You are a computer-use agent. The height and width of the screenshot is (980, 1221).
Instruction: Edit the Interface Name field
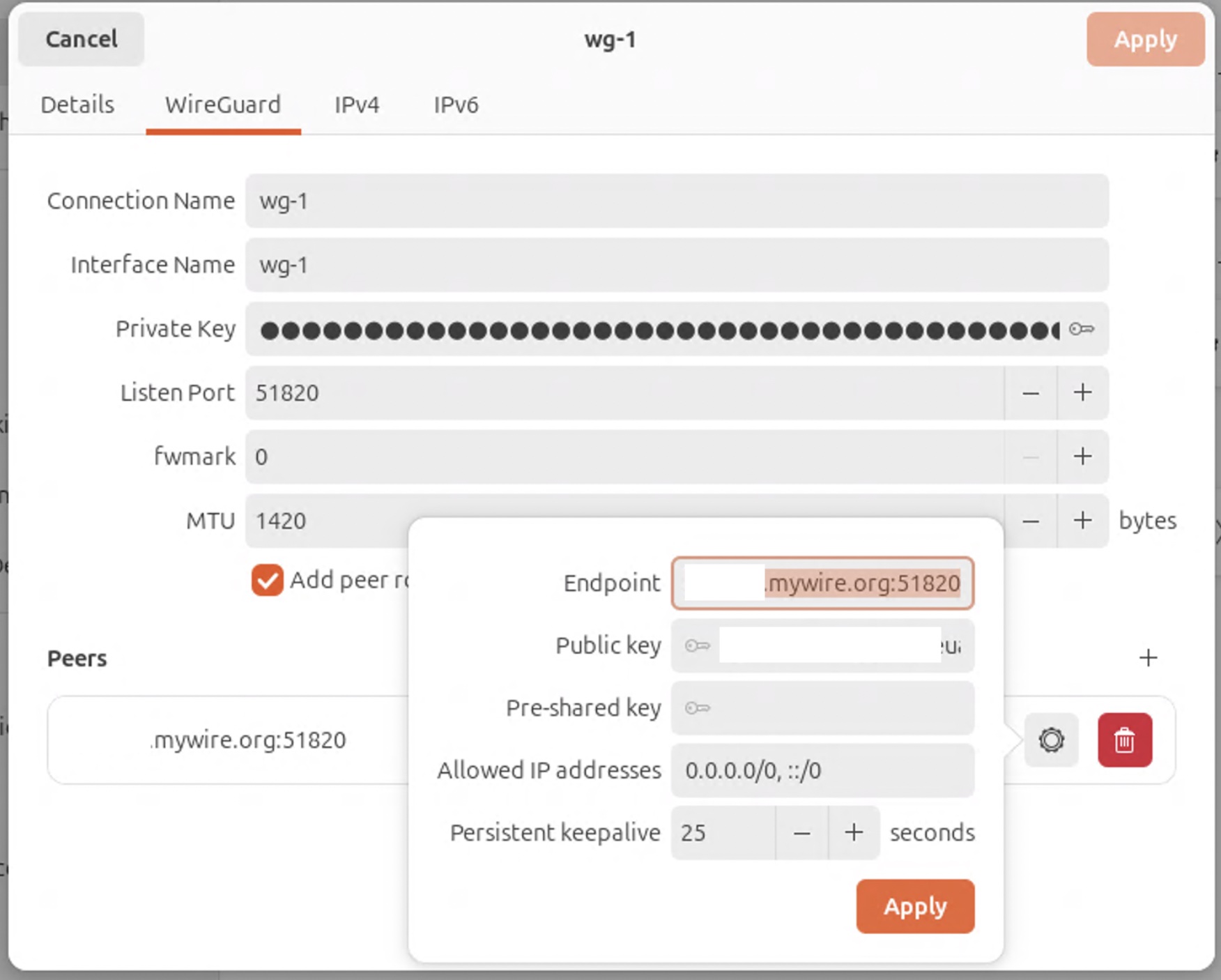tap(676, 265)
